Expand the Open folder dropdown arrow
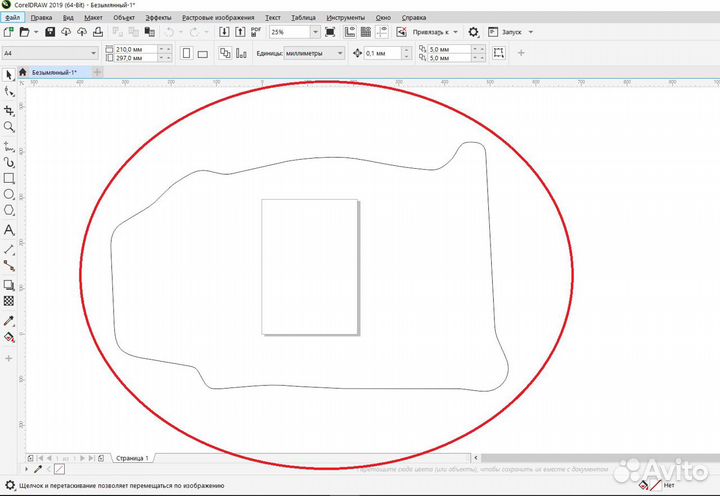 click(x=36, y=32)
